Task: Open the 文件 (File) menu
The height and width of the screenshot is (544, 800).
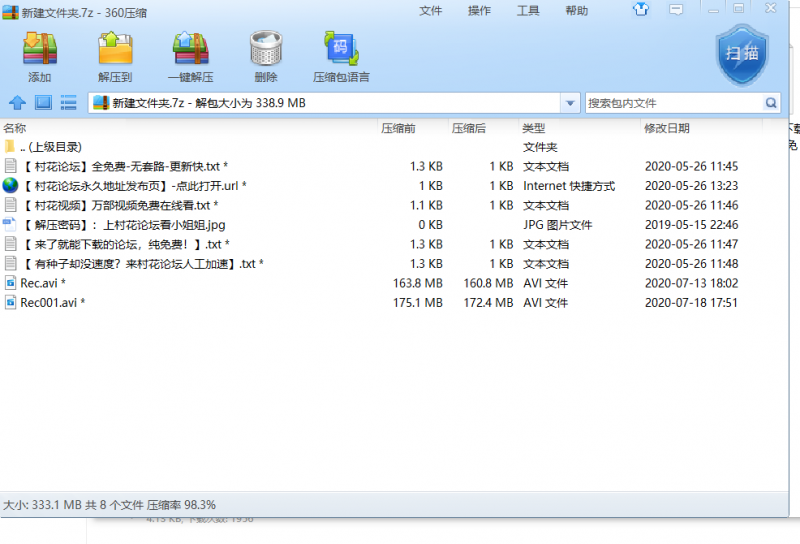Action: (431, 11)
